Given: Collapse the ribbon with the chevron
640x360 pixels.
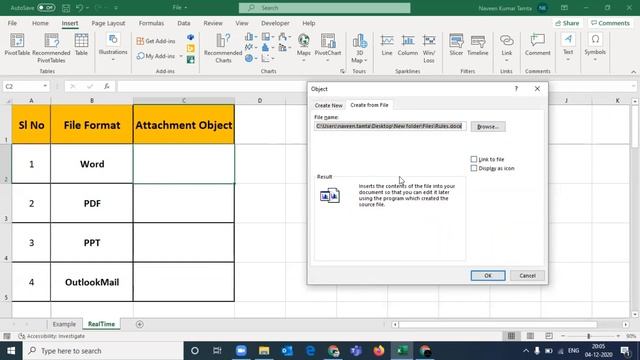Looking at the screenshot, I should tap(633, 72).
